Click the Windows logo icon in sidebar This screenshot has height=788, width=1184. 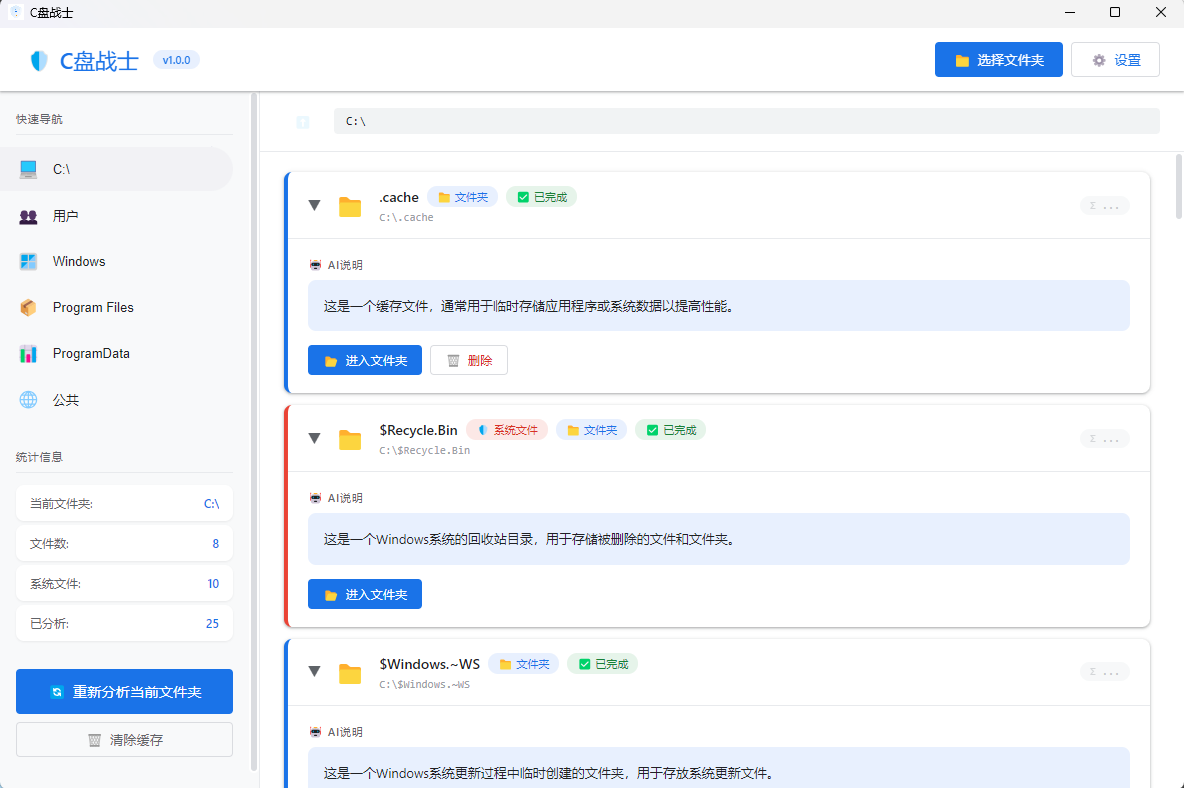(x=29, y=262)
